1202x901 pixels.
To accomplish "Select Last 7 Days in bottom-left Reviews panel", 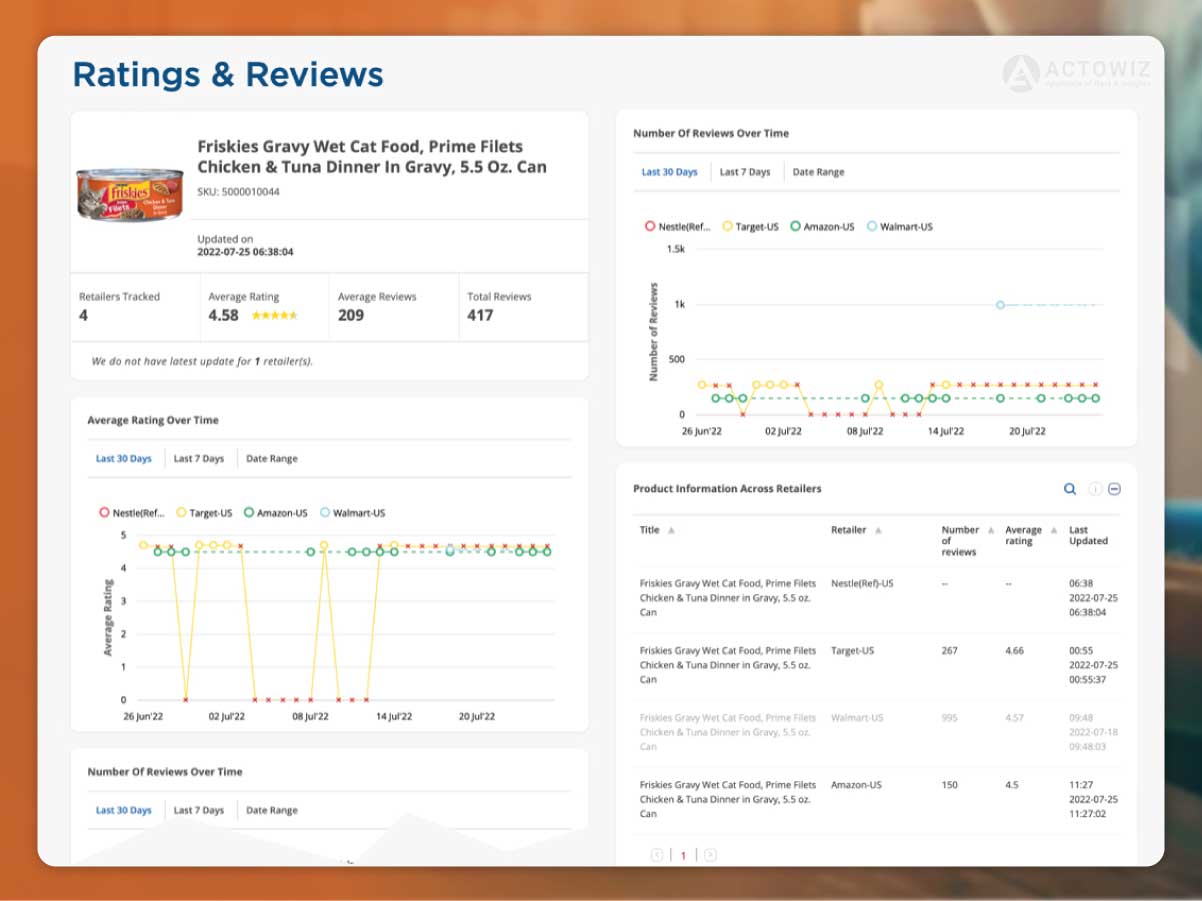I will tap(199, 811).
